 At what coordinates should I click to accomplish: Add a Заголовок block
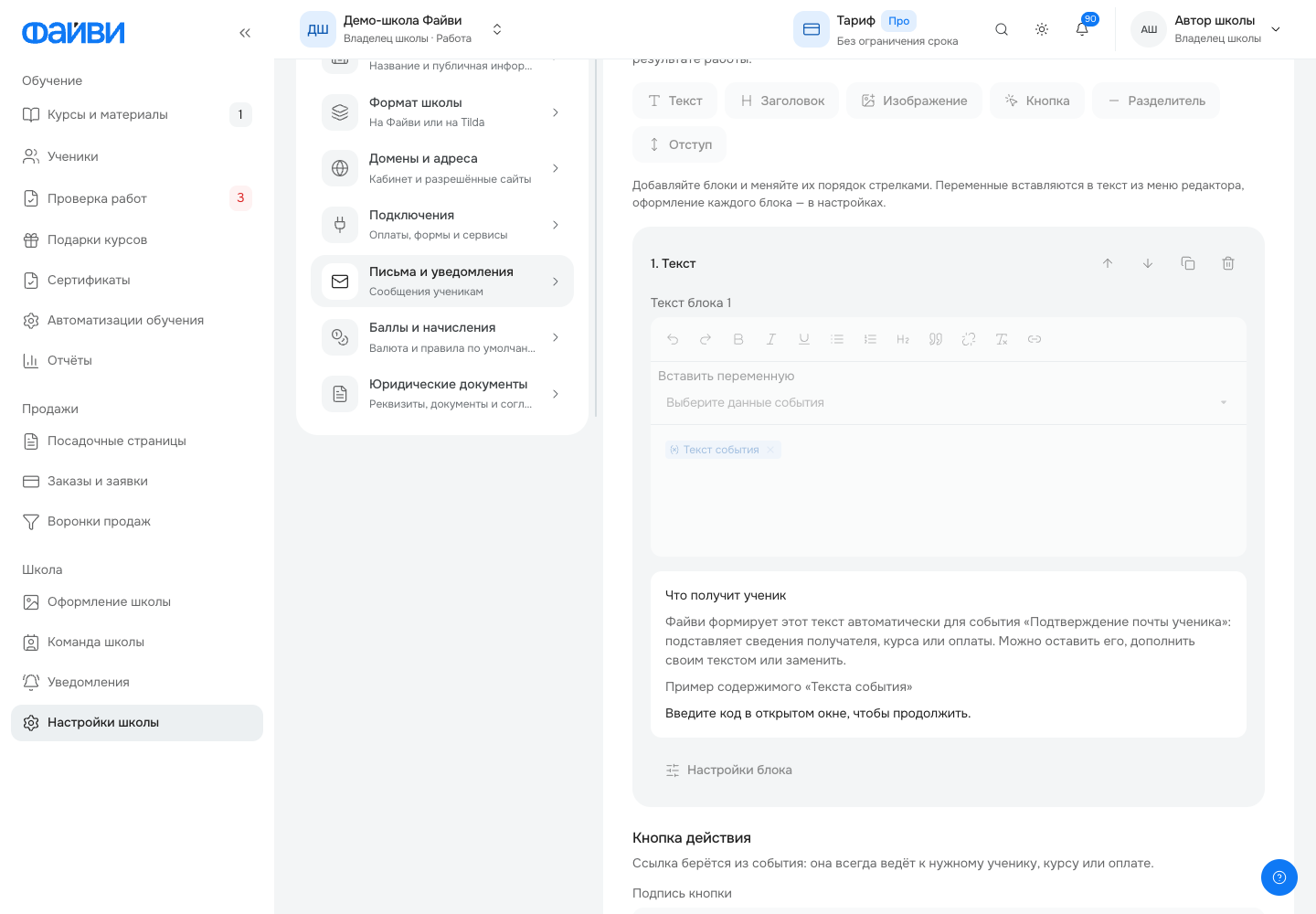tap(782, 101)
